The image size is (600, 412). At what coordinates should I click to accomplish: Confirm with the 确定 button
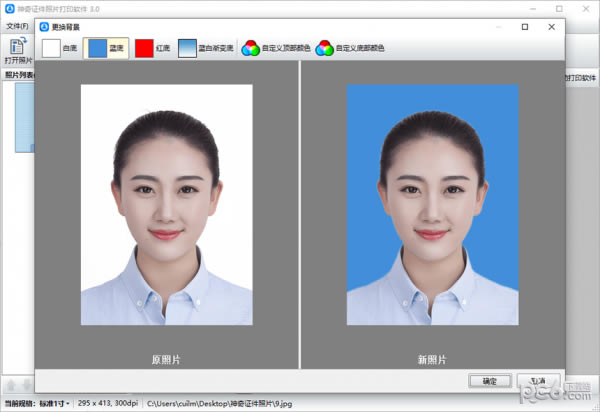pos(489,381)
